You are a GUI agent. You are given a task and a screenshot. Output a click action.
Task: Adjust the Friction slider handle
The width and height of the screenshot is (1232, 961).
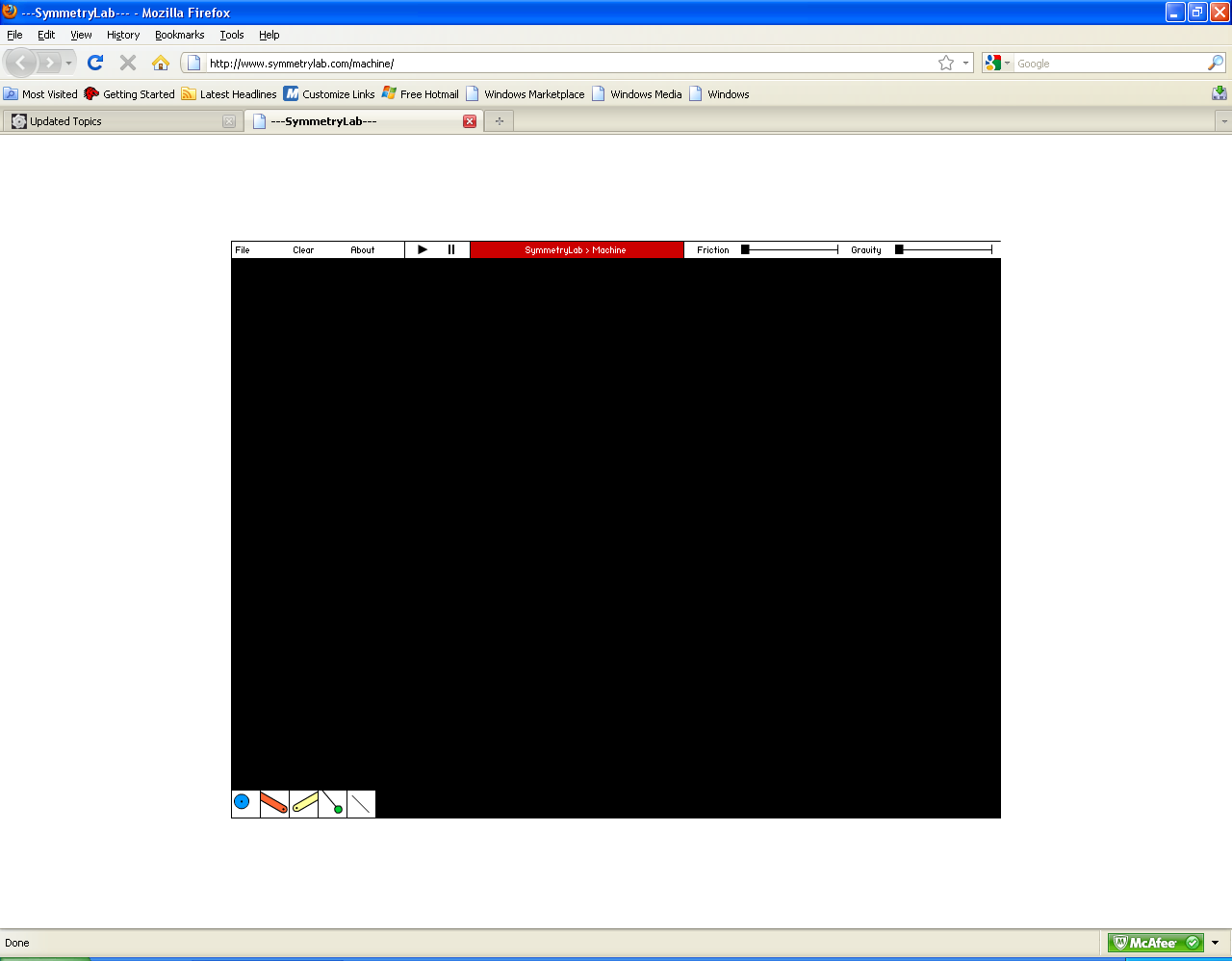745,249
